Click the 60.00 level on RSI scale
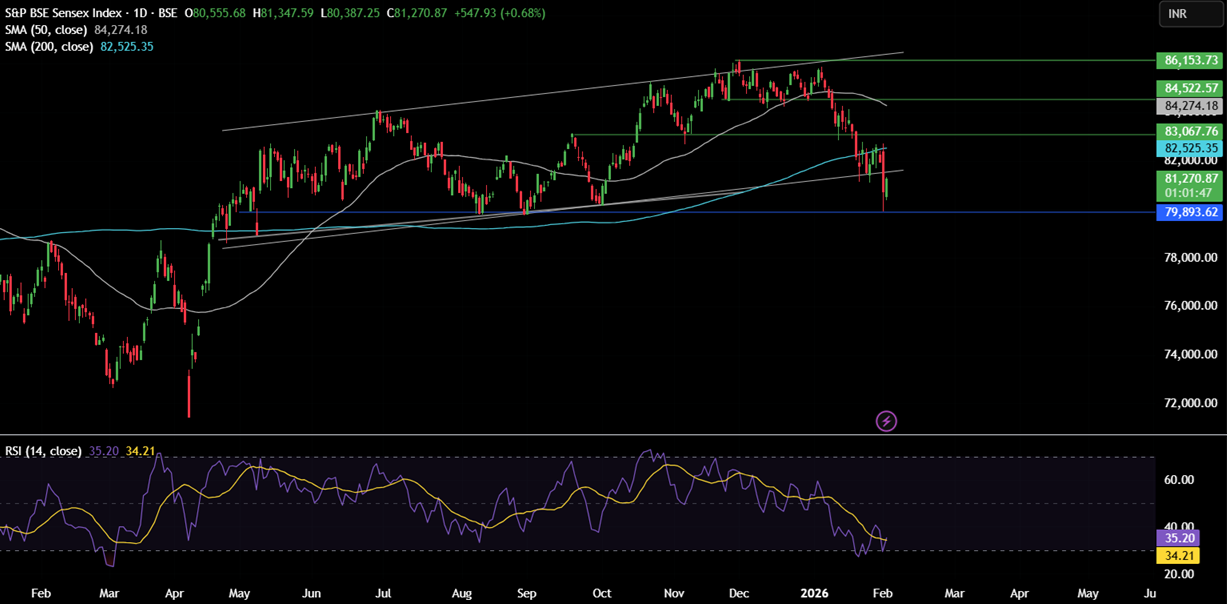The height and width of the screenshot is (604, 1227). (1180, 480)
